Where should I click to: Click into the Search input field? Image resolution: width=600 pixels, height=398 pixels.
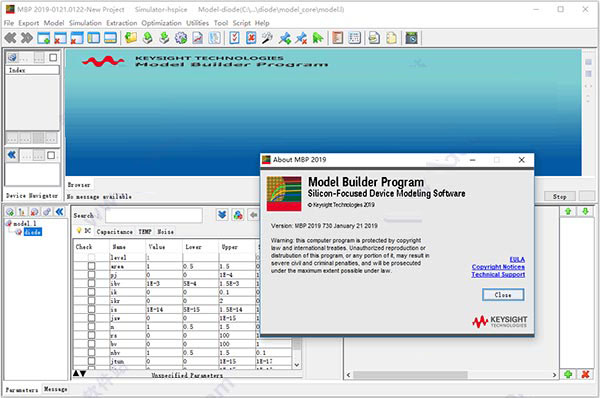[154, 215]
